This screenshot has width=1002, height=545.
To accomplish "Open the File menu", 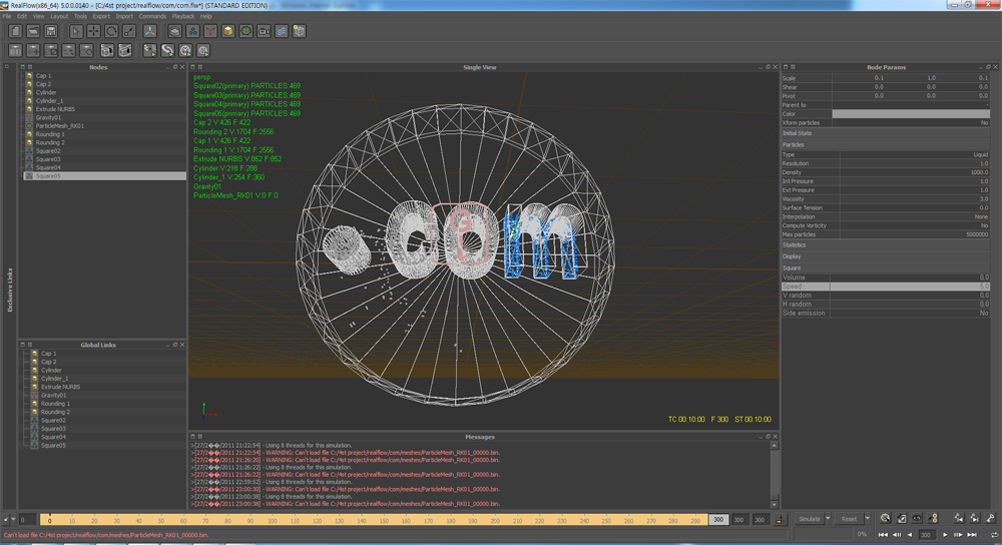I will point(6,16).
